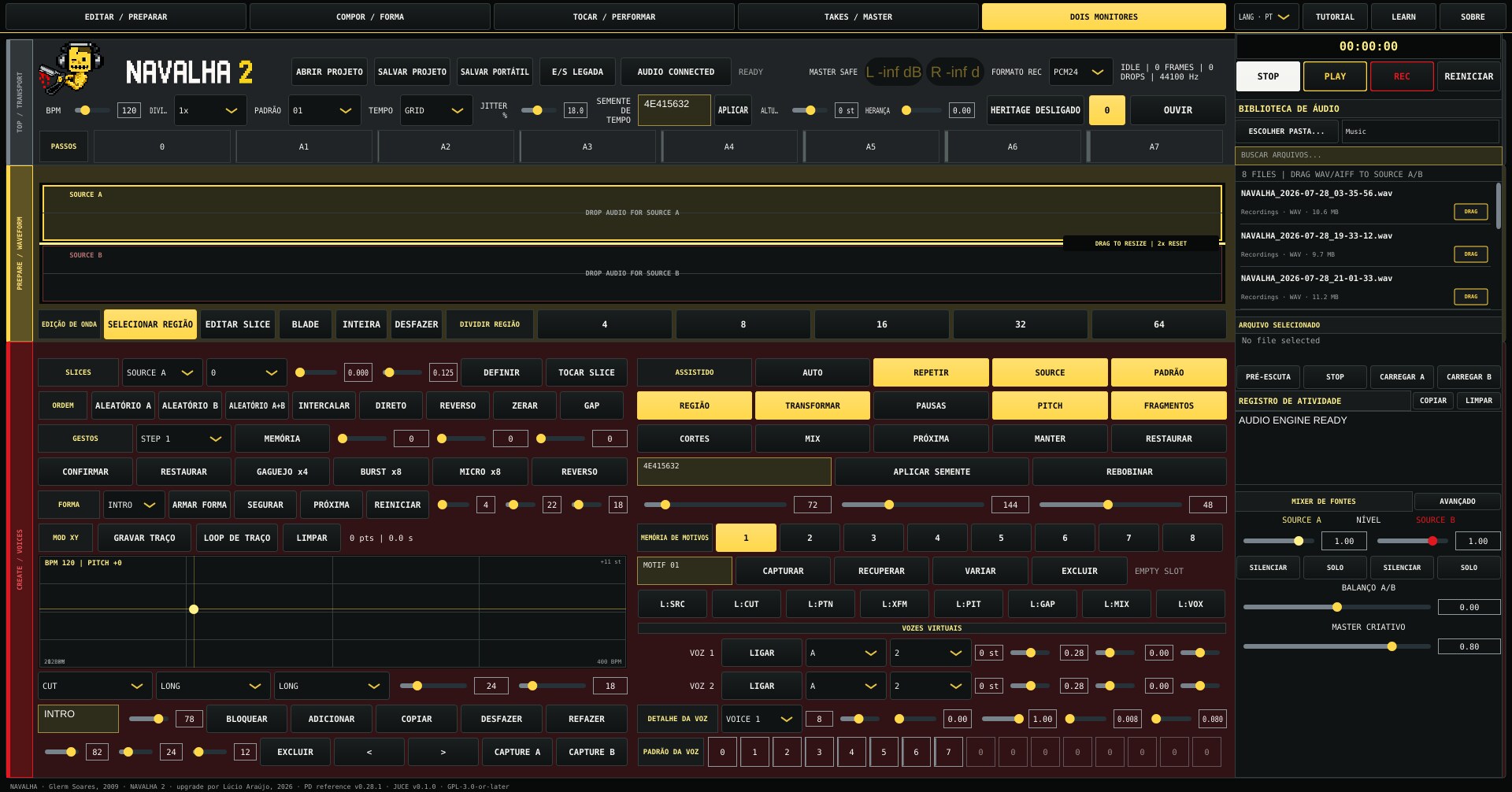
Task: Select motif memory slot 1
Action: click(746, 538)
